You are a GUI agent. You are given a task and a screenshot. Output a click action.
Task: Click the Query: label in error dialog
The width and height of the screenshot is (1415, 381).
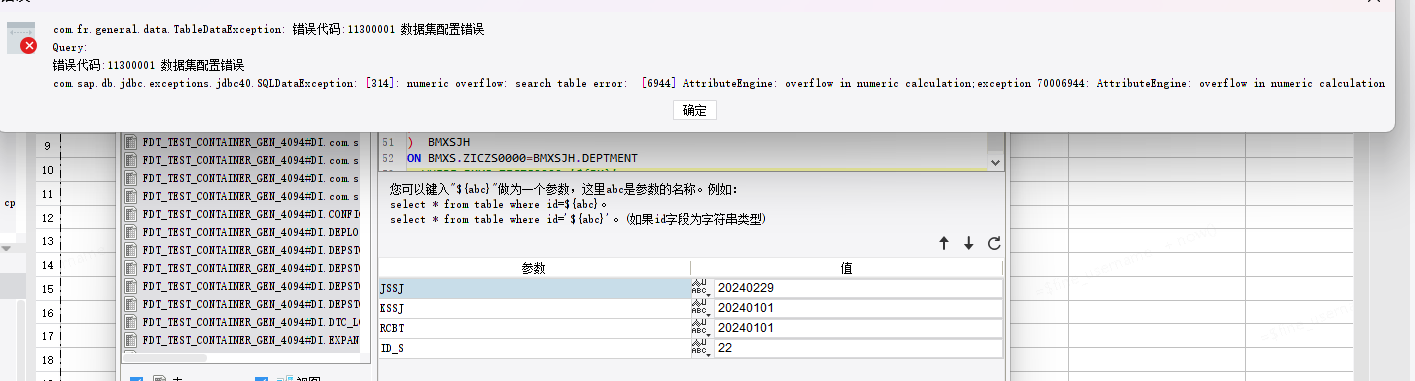click(x=70, y=47)
